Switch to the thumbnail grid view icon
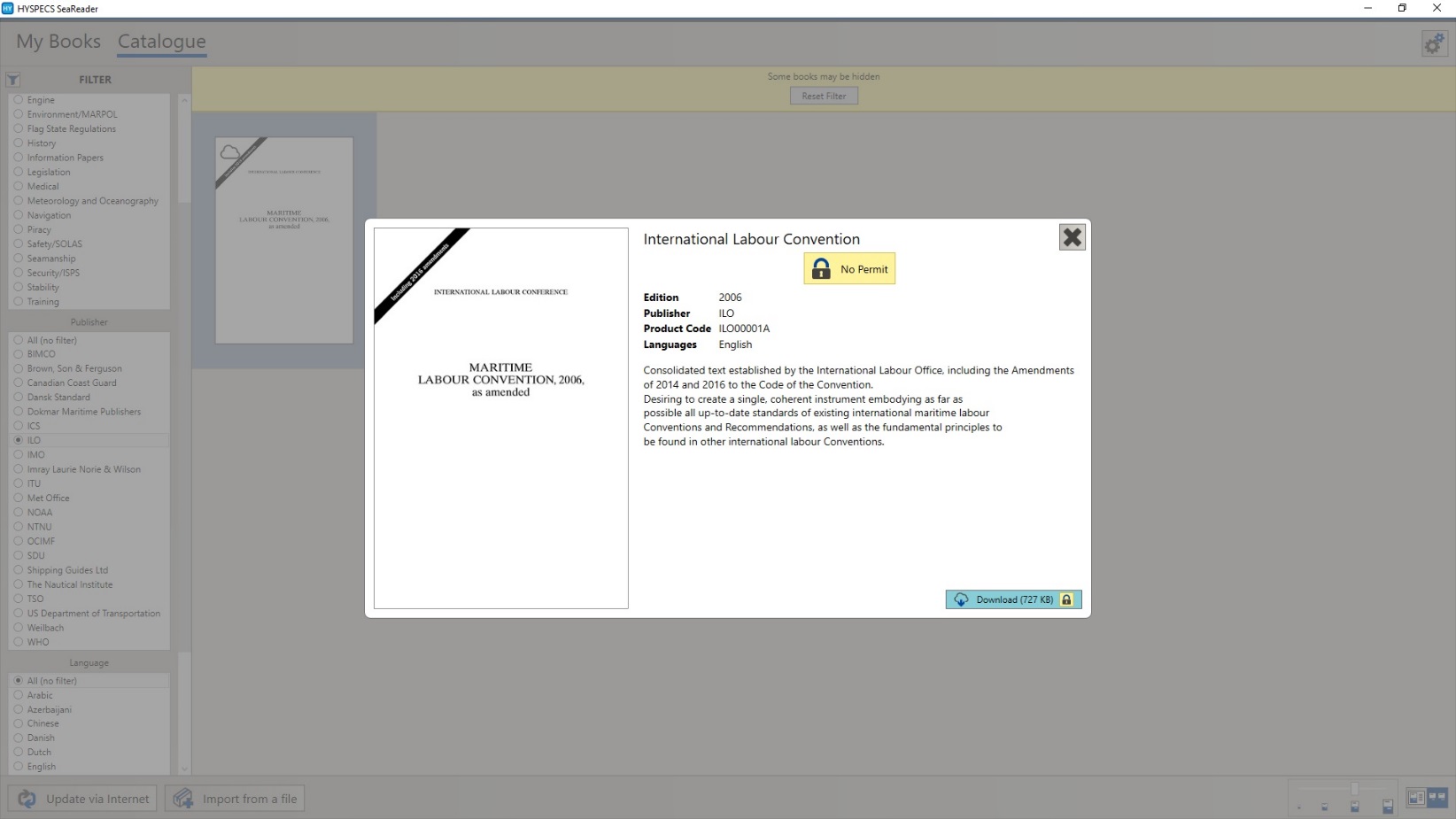 1437,798
